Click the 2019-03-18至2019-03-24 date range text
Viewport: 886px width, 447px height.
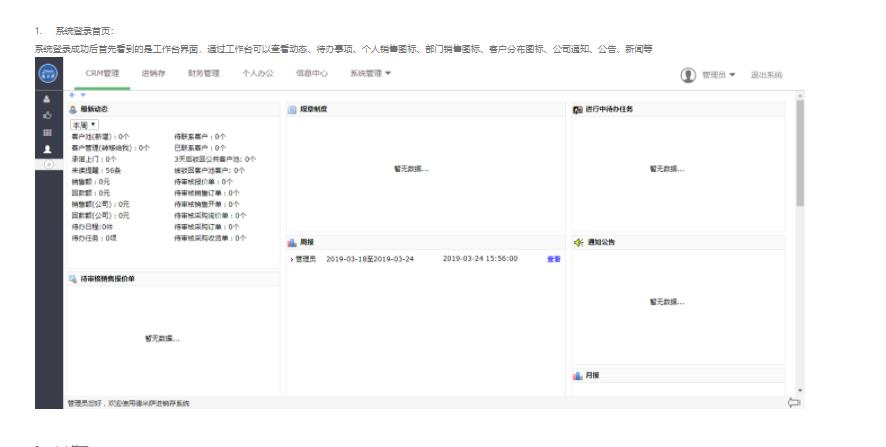tap(370, 259)
